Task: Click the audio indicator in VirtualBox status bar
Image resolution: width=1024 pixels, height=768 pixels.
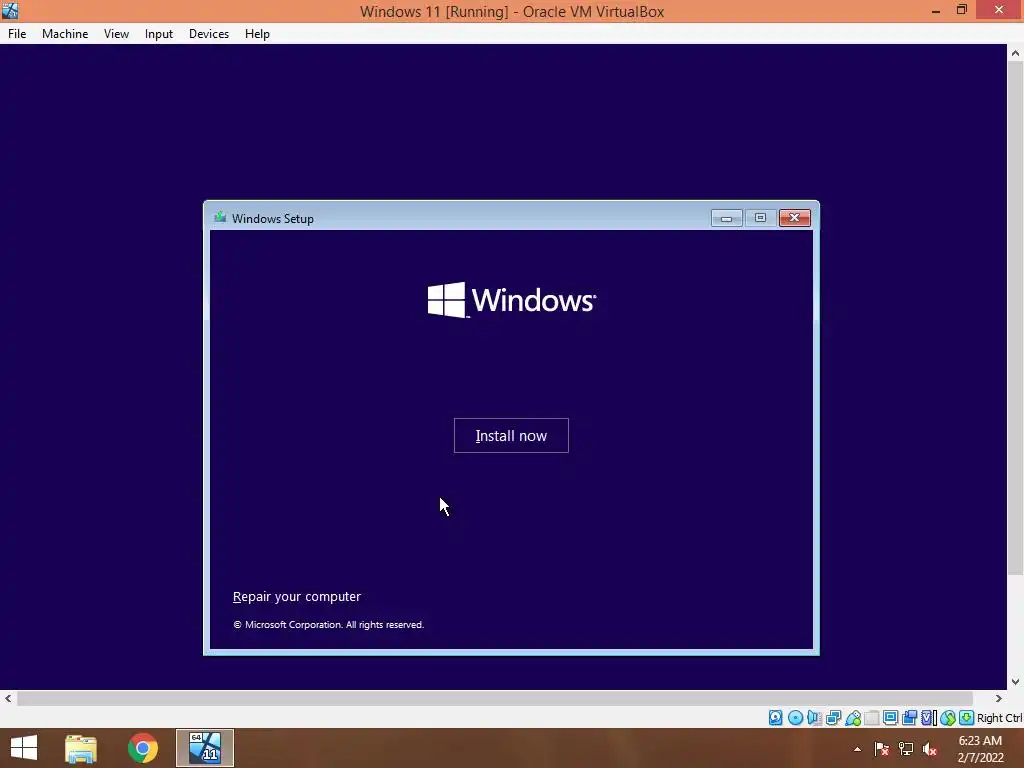Action: (x=814, y=718)
